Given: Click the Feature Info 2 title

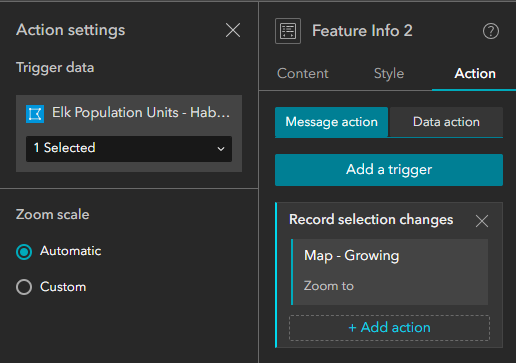Looking at the screenshot, I should 362,31.
